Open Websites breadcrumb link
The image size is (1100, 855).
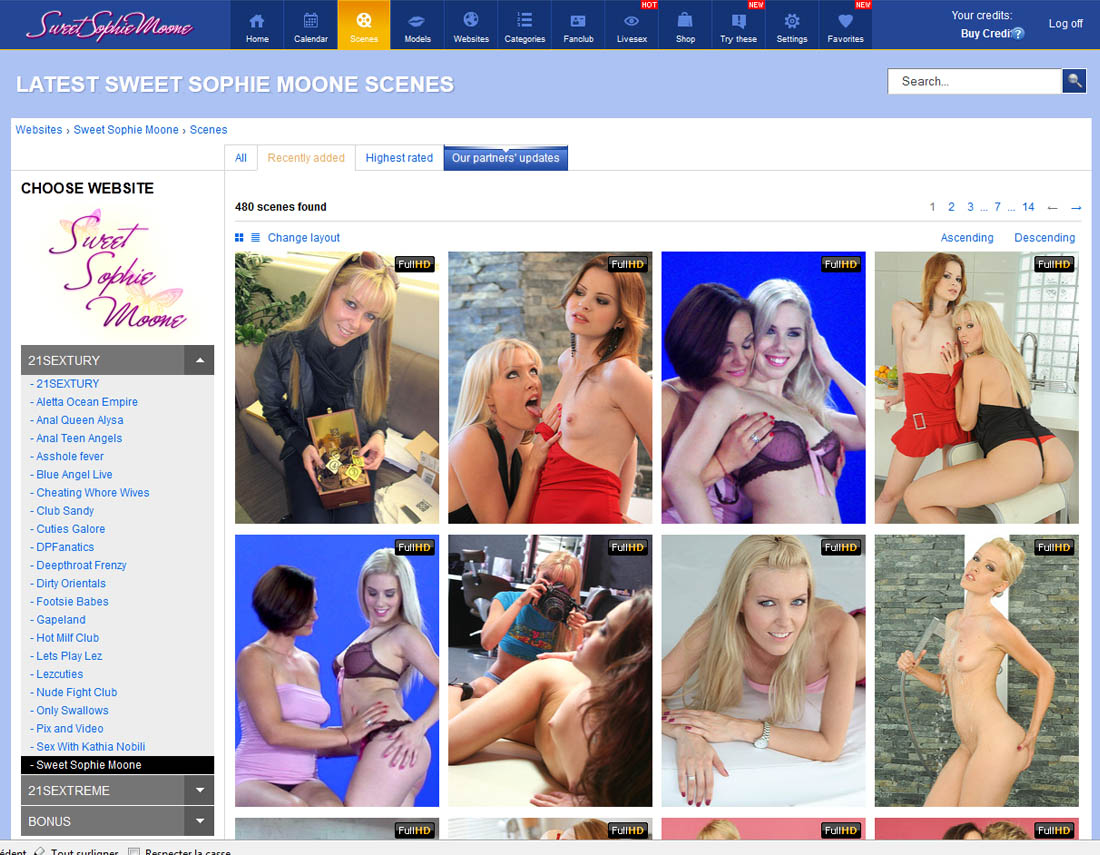click(x=39, y=130)
